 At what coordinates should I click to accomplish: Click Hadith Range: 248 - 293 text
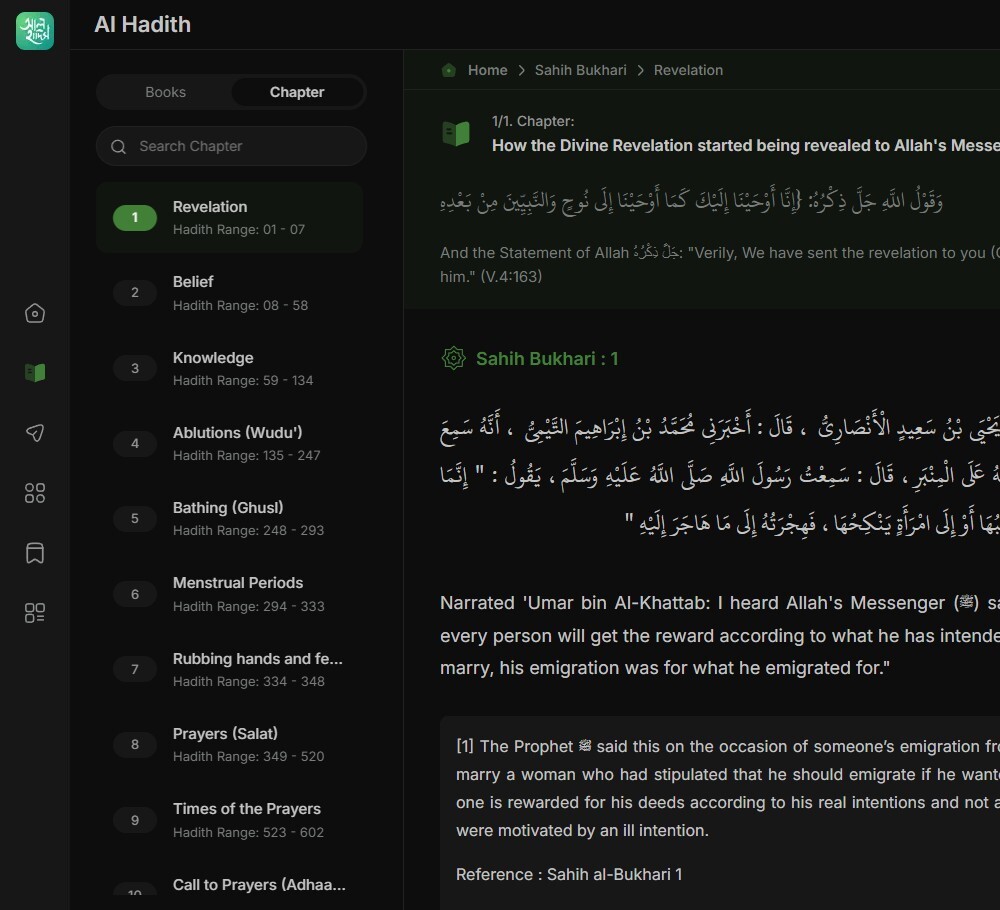pyautogui.click(x=248, y=531)
